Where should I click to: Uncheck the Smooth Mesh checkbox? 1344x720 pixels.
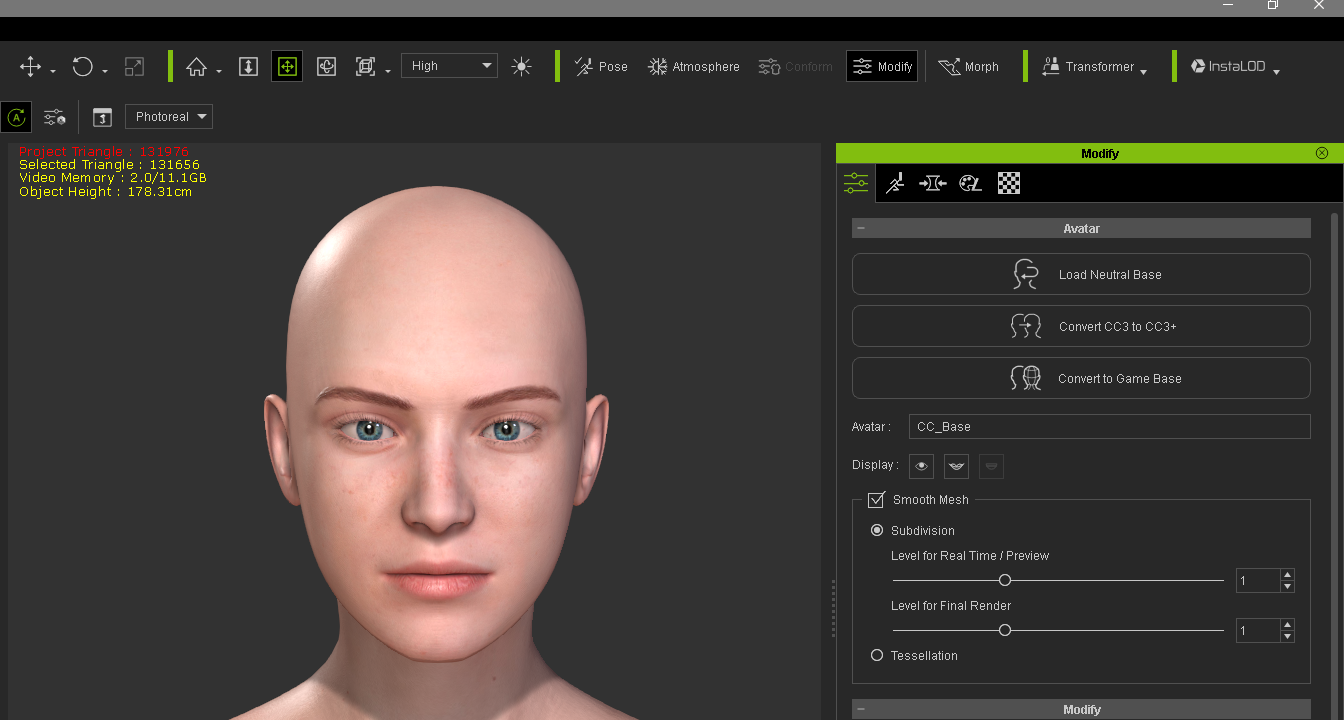(x=876, y=499)
